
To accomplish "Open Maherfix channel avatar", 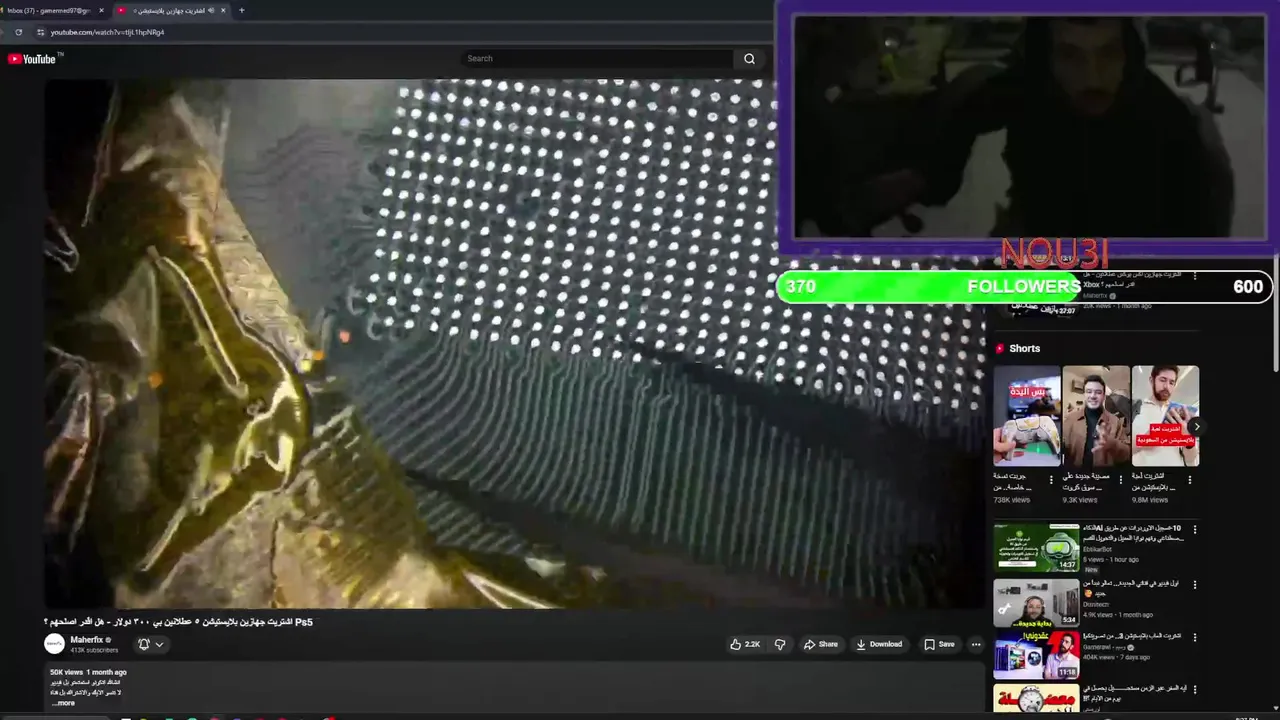I will point(55,644).
